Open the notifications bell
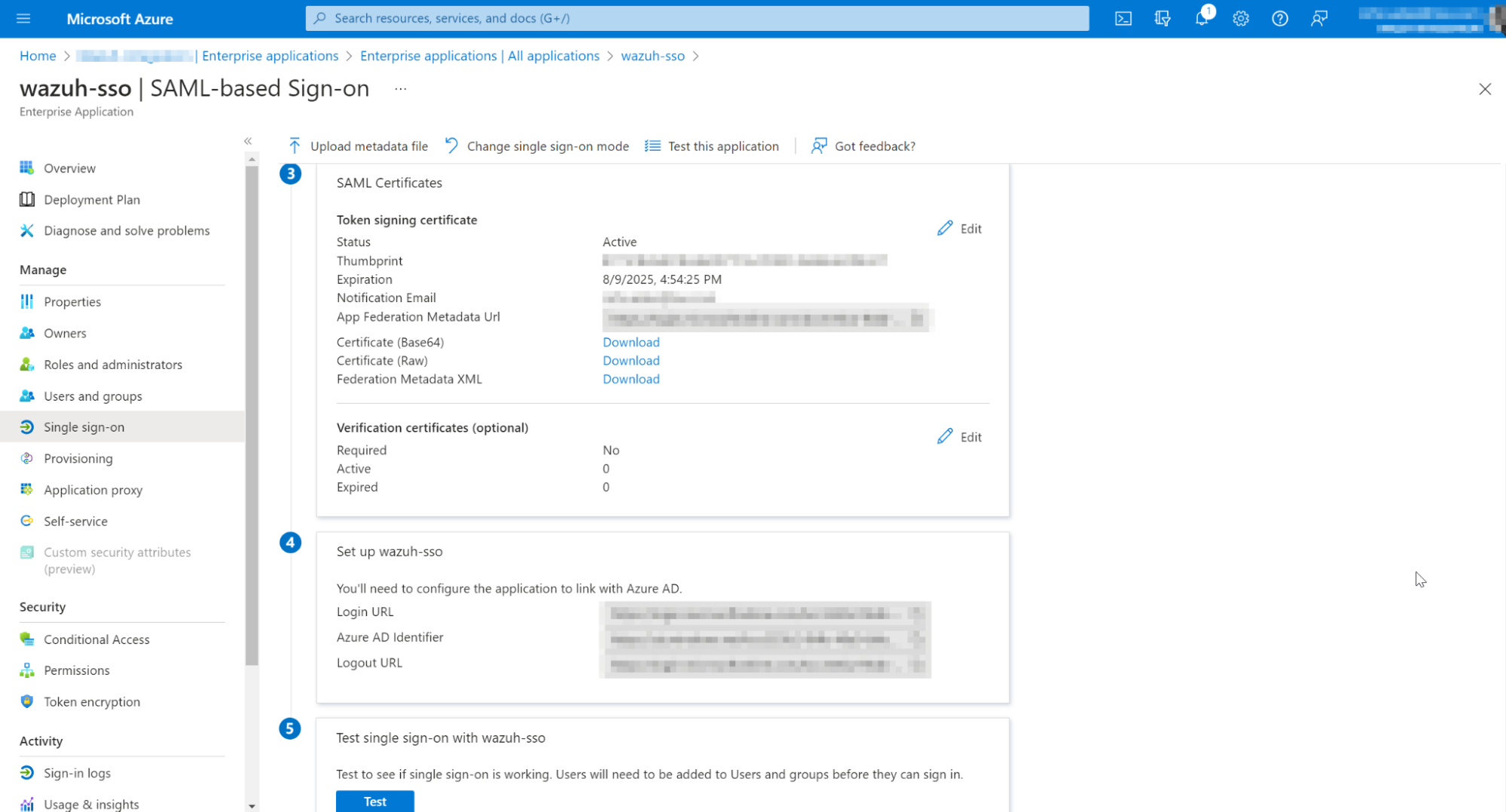Viewport: 1506px width, 812px height. coord(1202,18)
